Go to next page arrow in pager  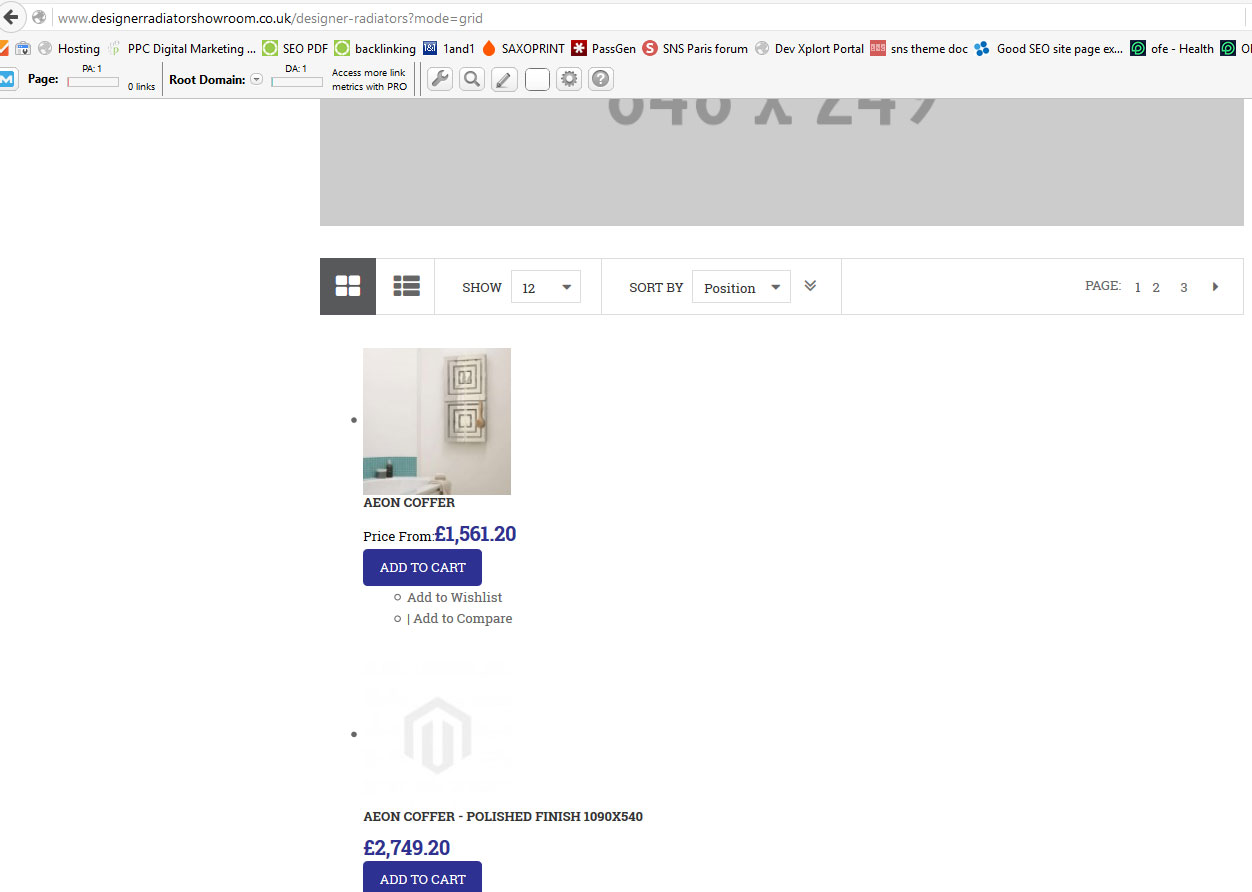tap(1215, 287)
